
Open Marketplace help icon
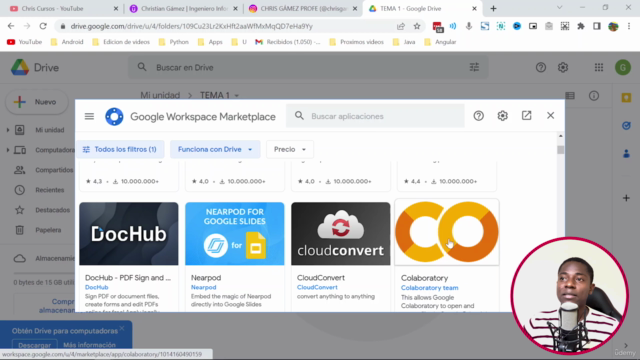pos(478,116)
